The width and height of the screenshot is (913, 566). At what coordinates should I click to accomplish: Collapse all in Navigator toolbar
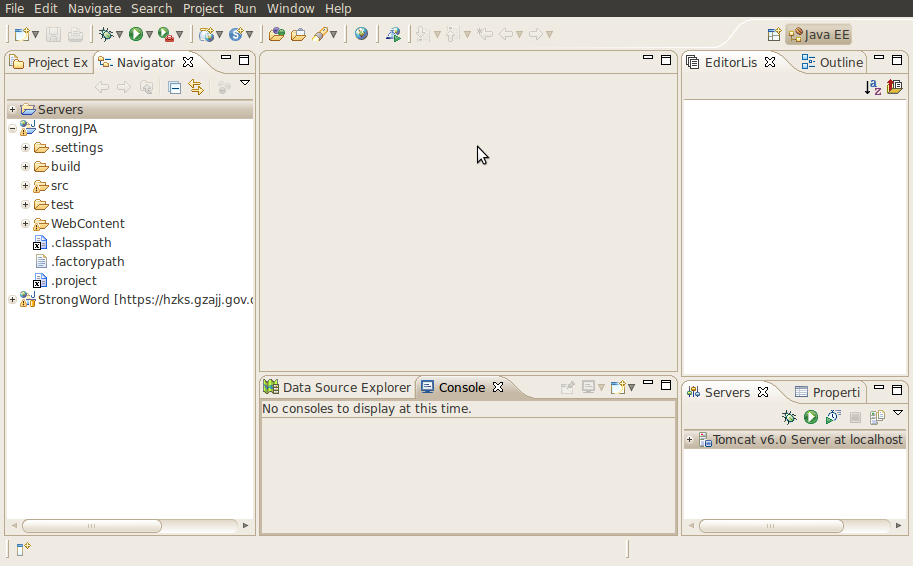tap(174, 87)
